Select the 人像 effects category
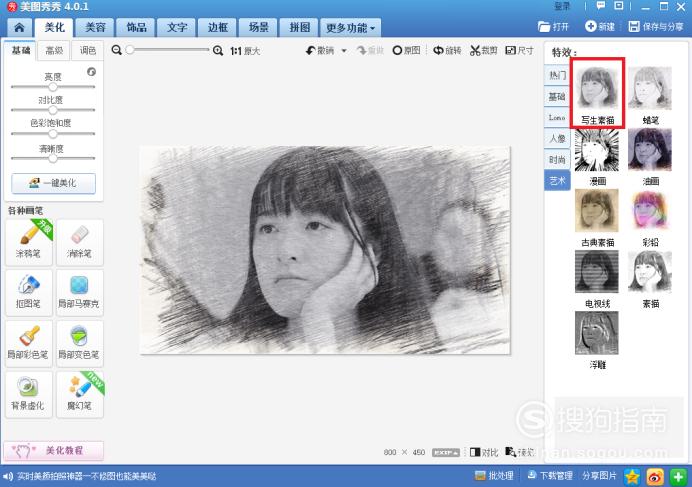692x487 pixels. click(557, 139)
